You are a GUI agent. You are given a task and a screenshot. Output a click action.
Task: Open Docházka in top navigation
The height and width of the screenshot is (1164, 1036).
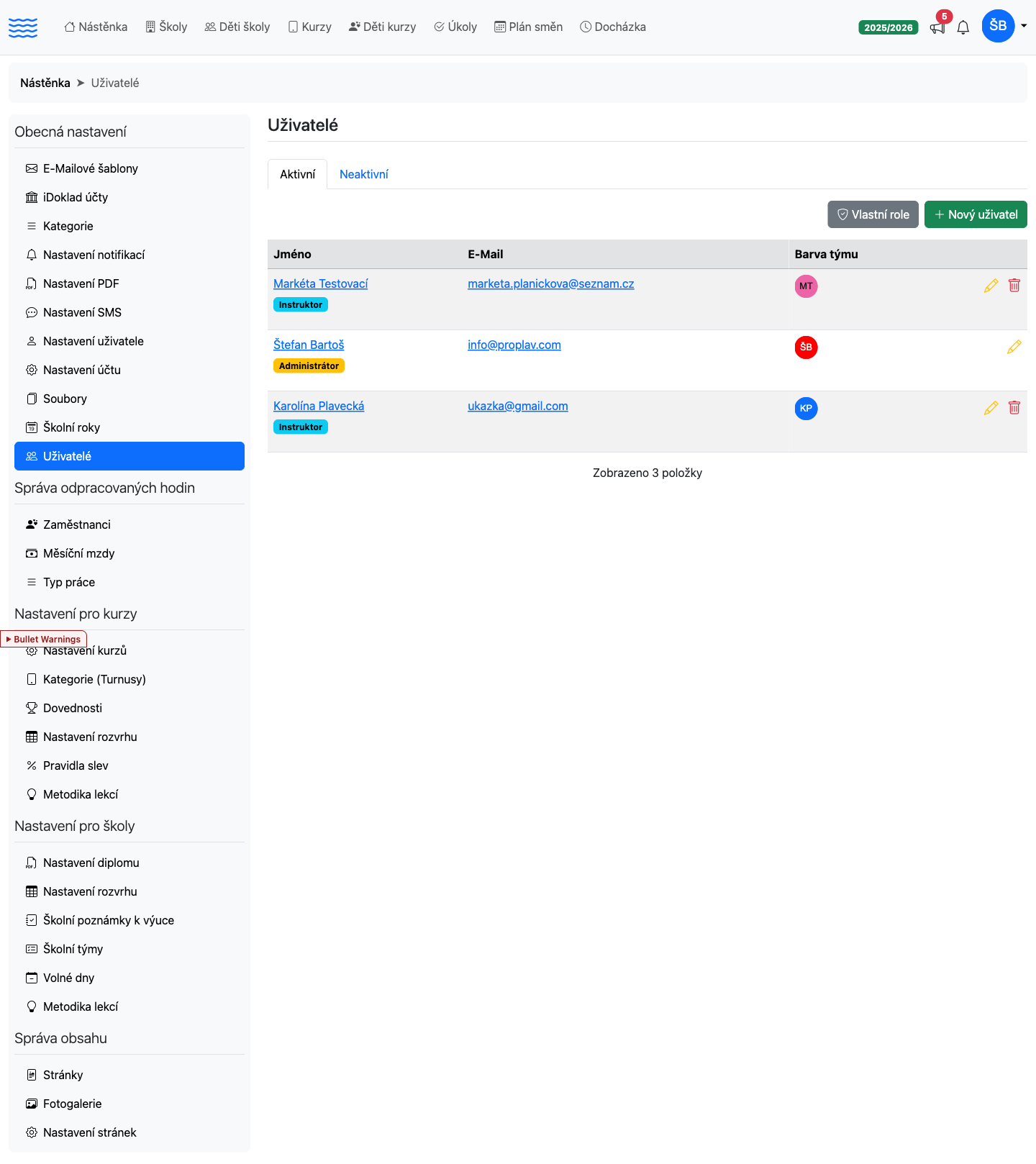coord(613,27)
